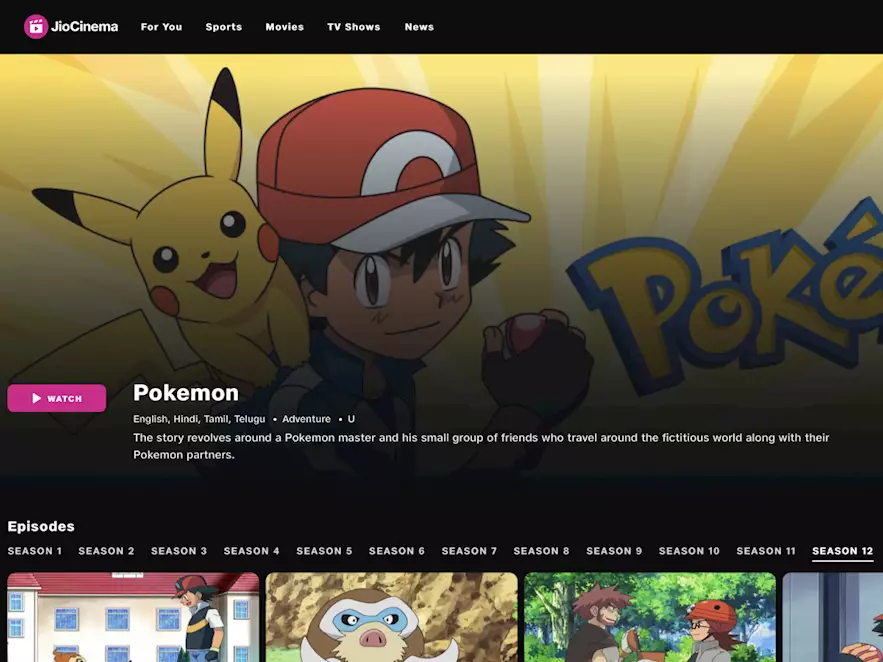Image resolution: width=883 pixels, height=662 pixels.
Task: Click the play icon inside the Watch button
Action: pos(35,398)
